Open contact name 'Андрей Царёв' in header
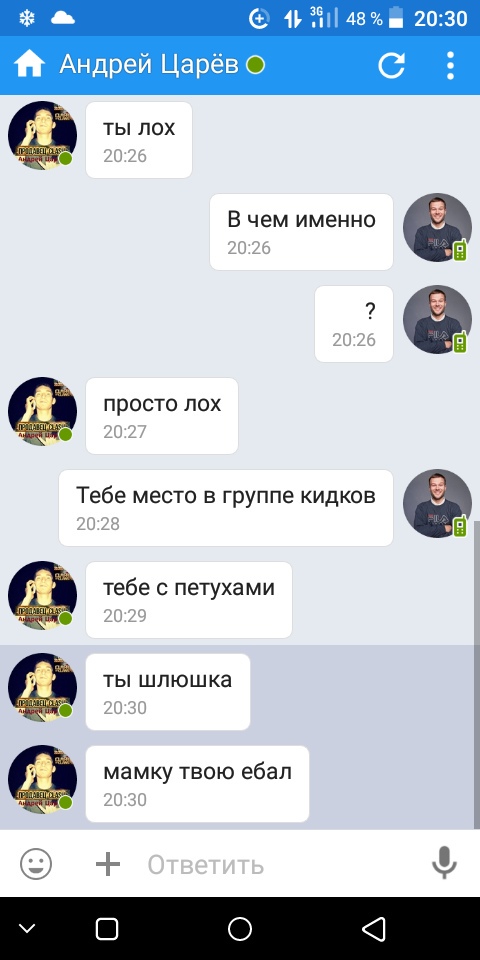This screenshot has width=480, height=960. pos(149,64)
